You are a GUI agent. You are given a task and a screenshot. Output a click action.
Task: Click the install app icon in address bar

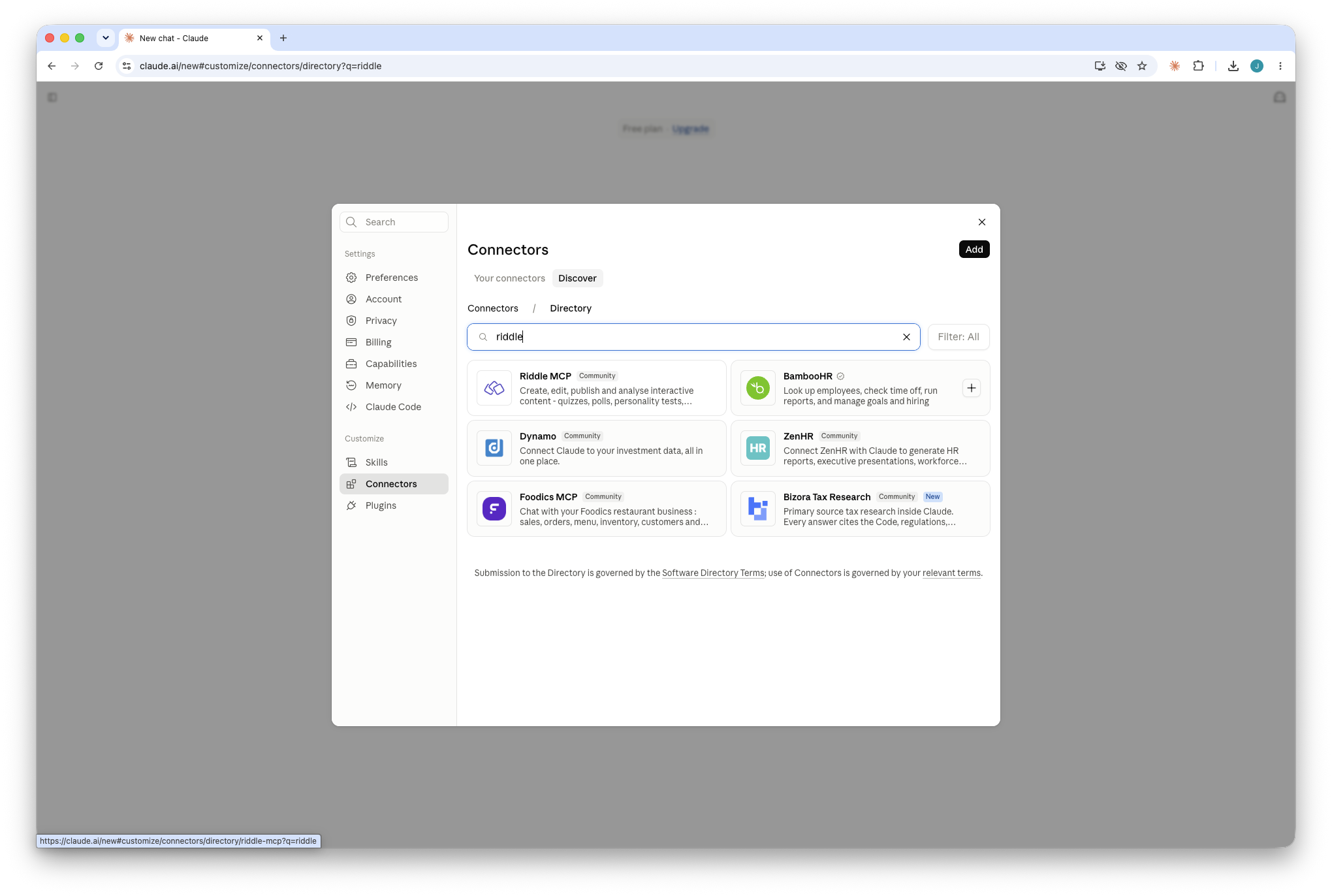(1100, 66)
